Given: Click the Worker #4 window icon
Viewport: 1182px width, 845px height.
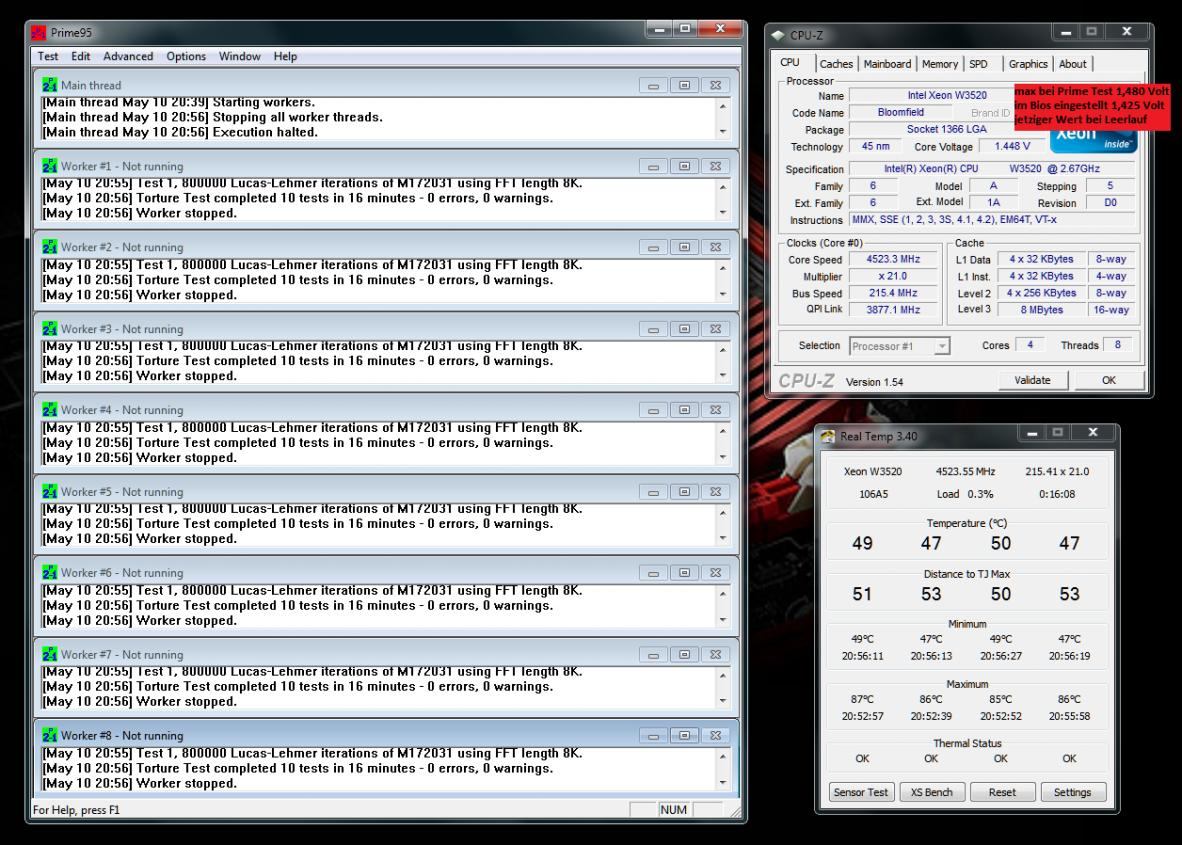Looking at the screenshot, I should pos(50,410).
